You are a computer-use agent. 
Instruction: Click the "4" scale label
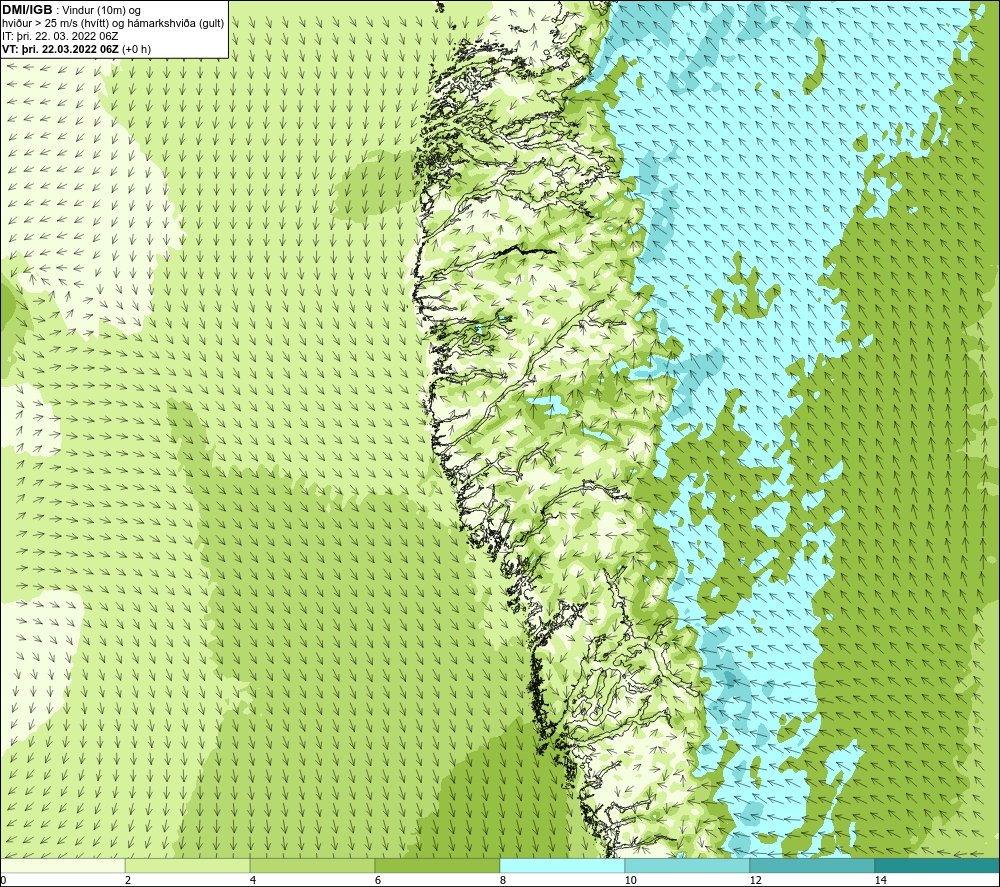[x=253, y=880]
